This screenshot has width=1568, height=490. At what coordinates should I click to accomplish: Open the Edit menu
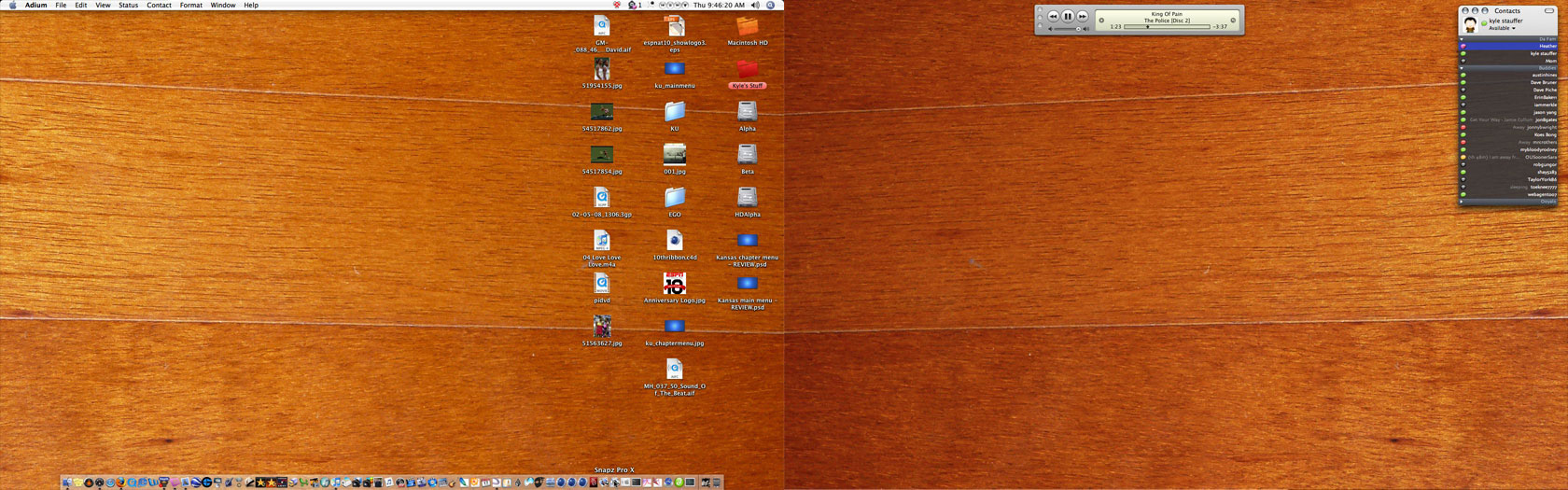pyautogui.click(x=81, y=5)
